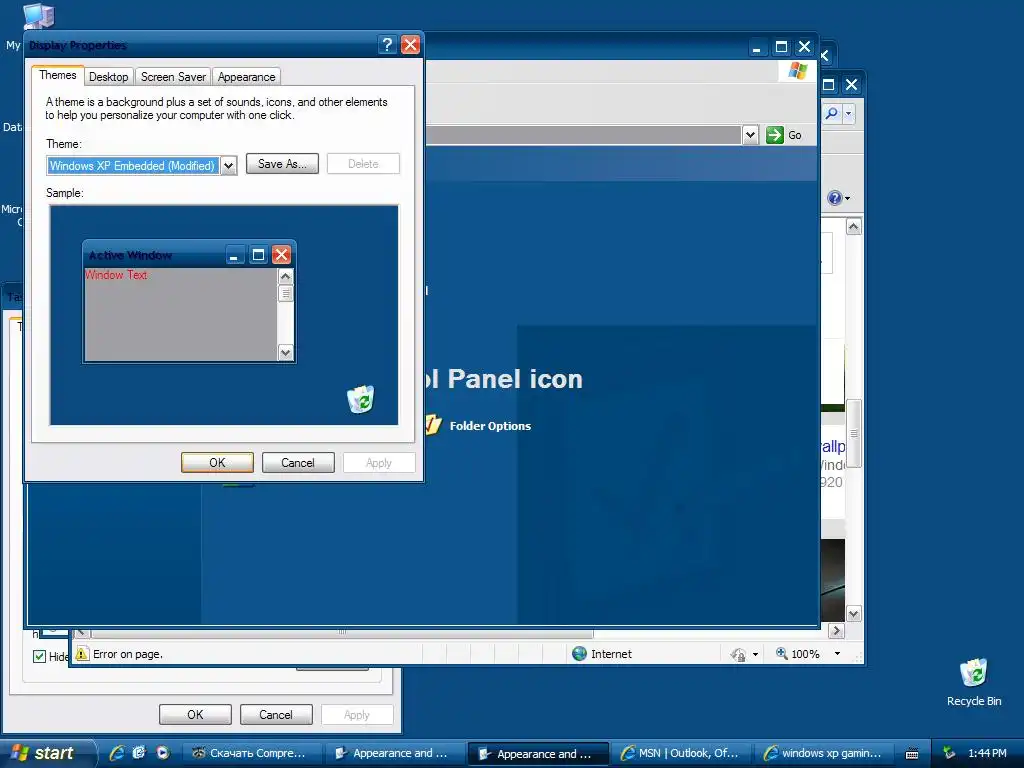Switch to the MSN | Outlook taskbar button
Image resolution: width=1024 pixels, height=768 pixels.
[682, 753]
